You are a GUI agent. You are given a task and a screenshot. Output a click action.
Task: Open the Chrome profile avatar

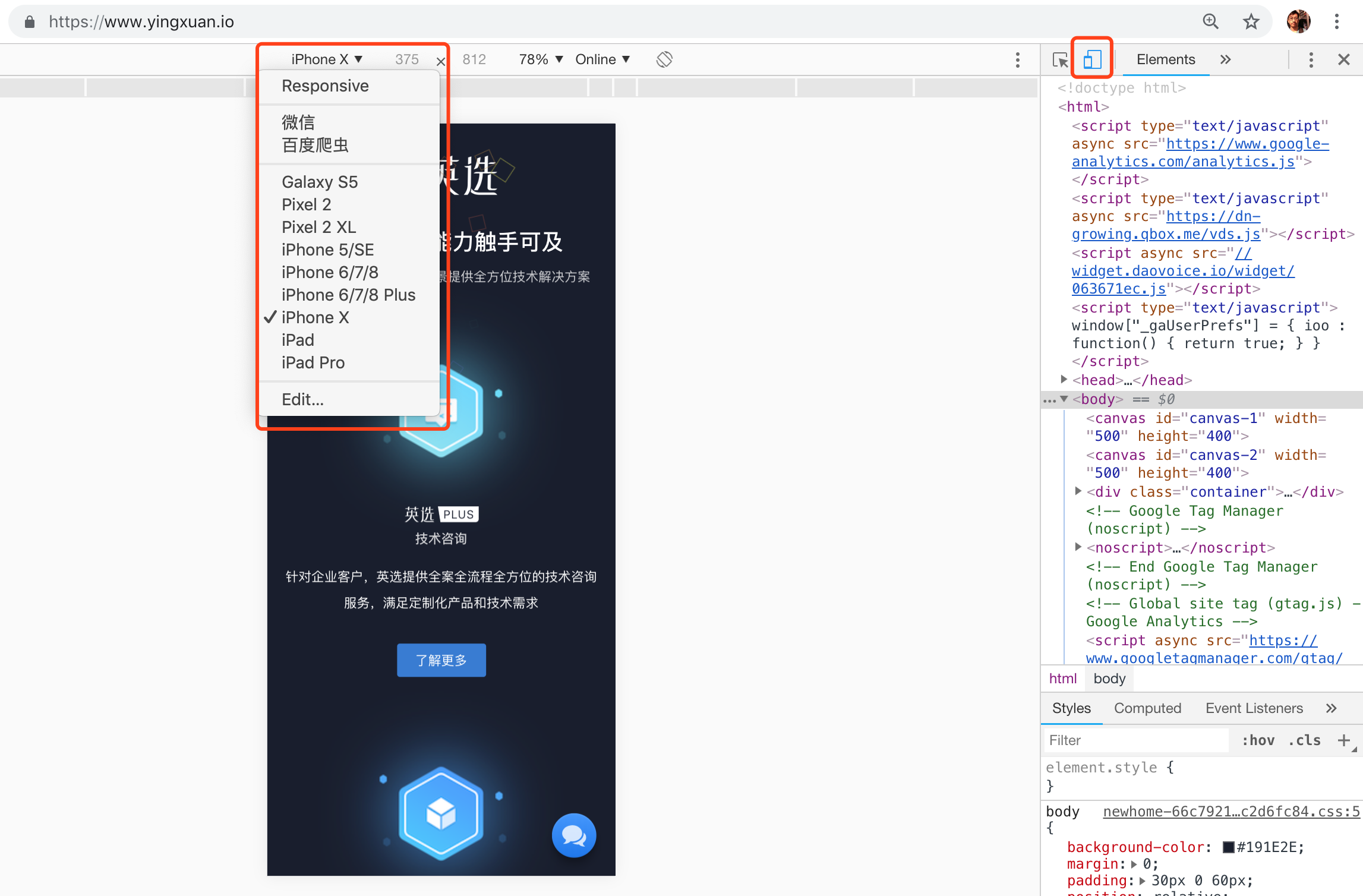point(1299,21)
